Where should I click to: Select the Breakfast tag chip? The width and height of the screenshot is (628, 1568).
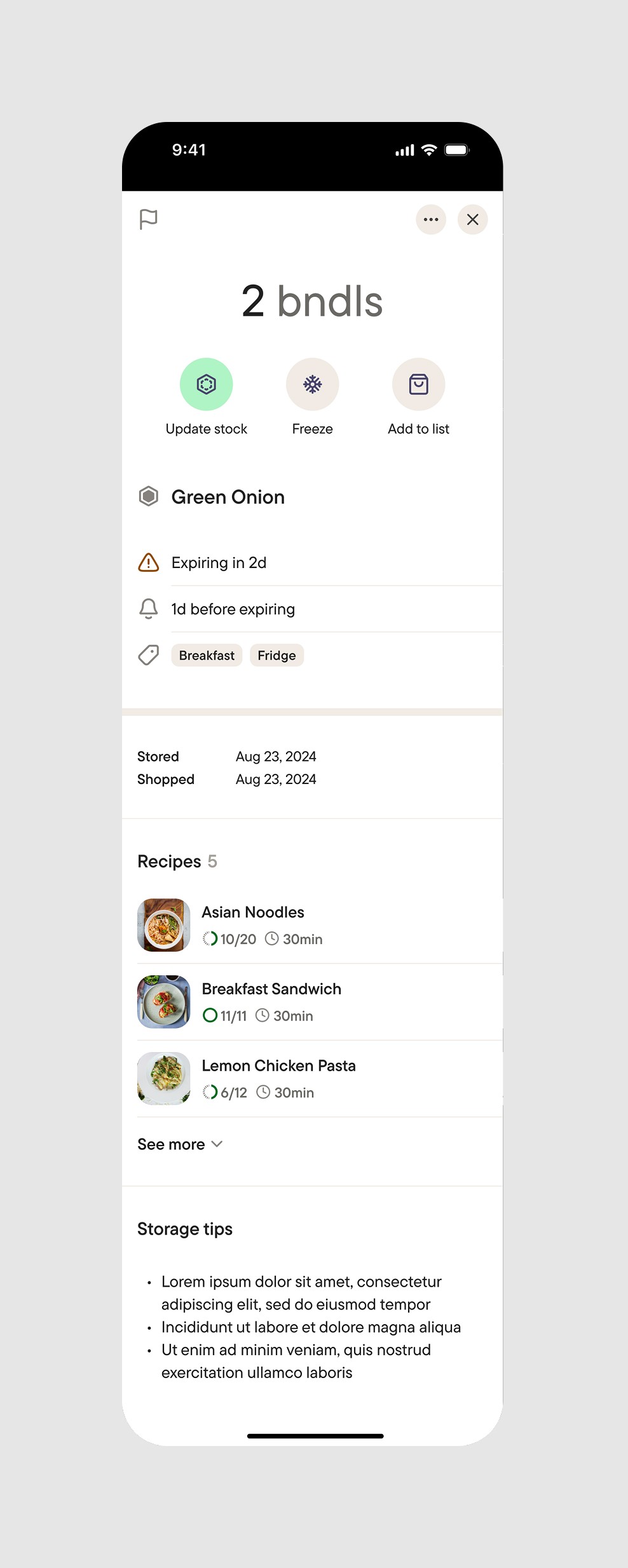[x=207, y=656]
